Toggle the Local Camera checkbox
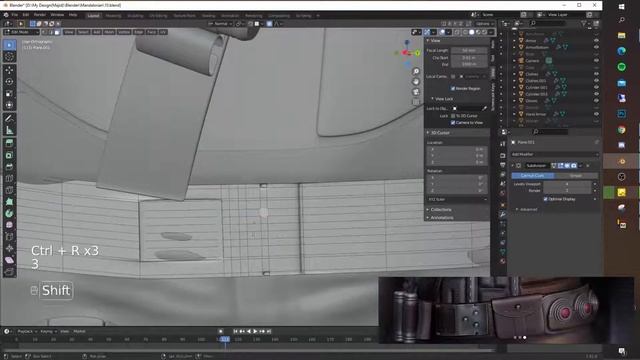Viewport: 640px width, 360px height. tap(453, 76)
